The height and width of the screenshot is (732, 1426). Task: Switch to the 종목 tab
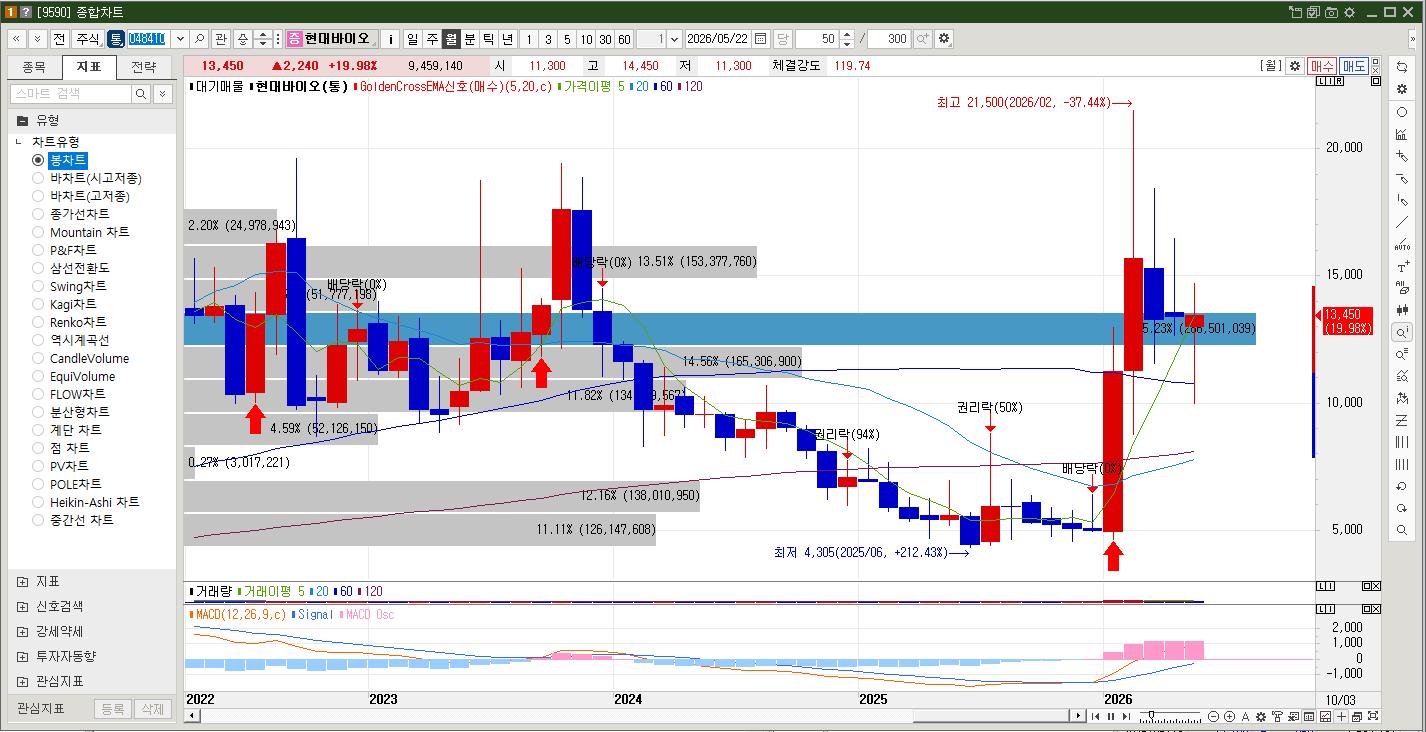point(34,67)
